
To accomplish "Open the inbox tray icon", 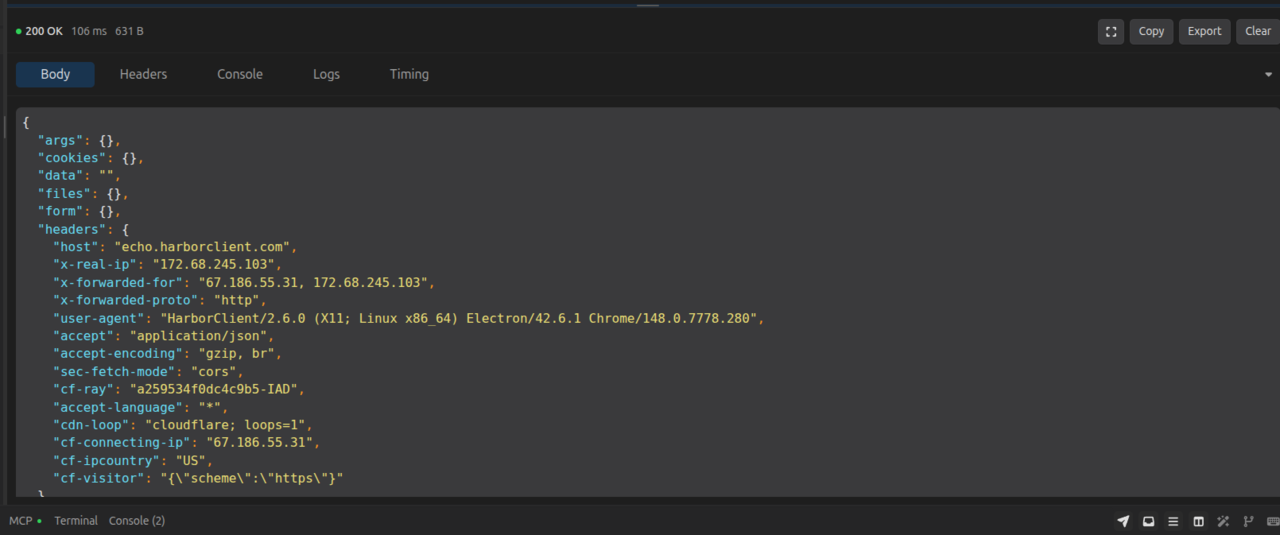I will tap(1148, 521).
